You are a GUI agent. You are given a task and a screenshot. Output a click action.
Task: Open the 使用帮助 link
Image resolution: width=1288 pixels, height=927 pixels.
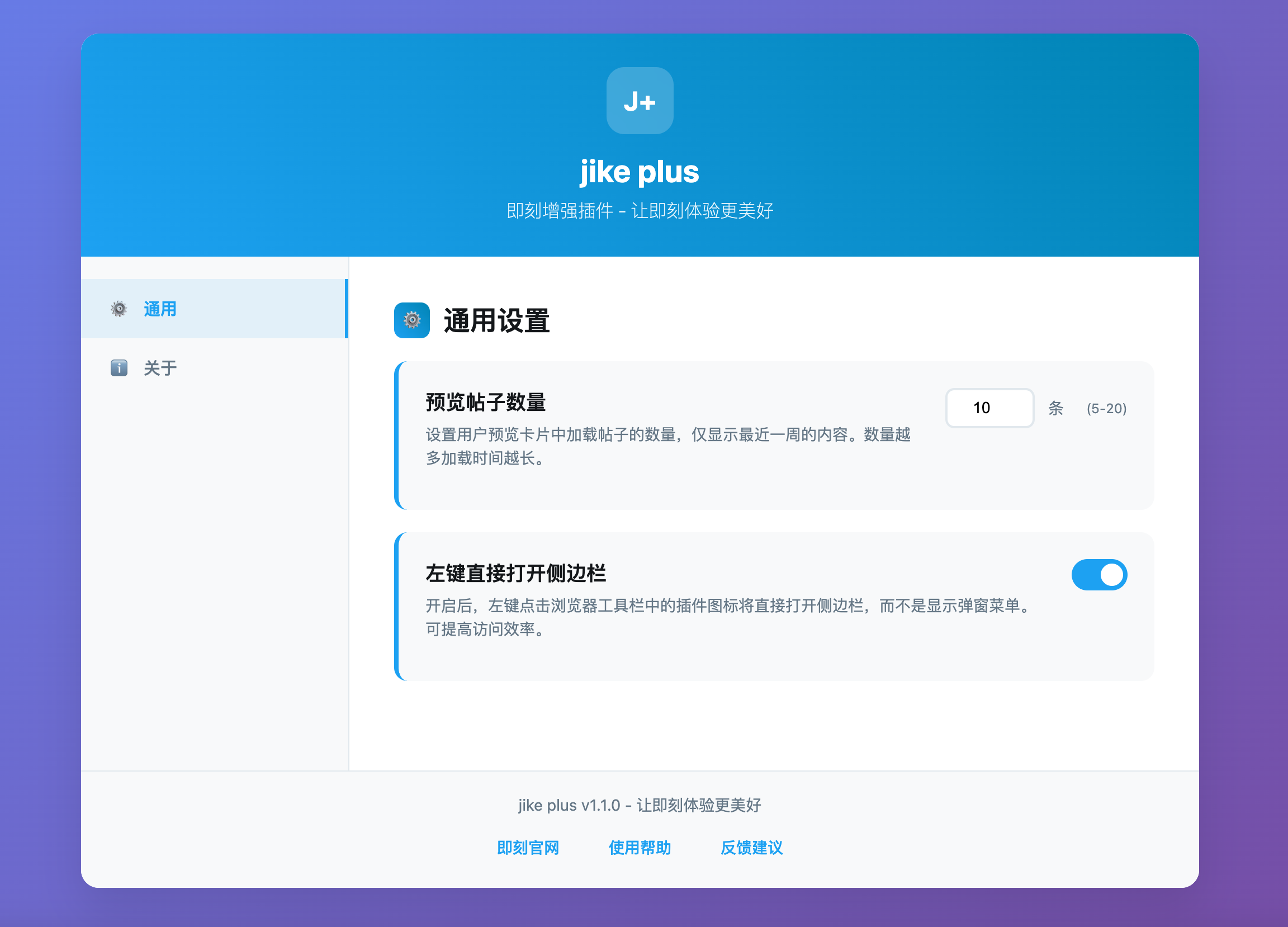640,847
